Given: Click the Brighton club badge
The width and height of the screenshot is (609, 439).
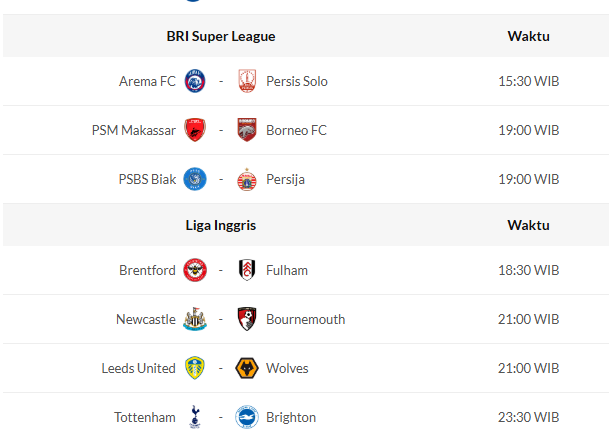Looking at the screenshot, I should pos(247,417).
